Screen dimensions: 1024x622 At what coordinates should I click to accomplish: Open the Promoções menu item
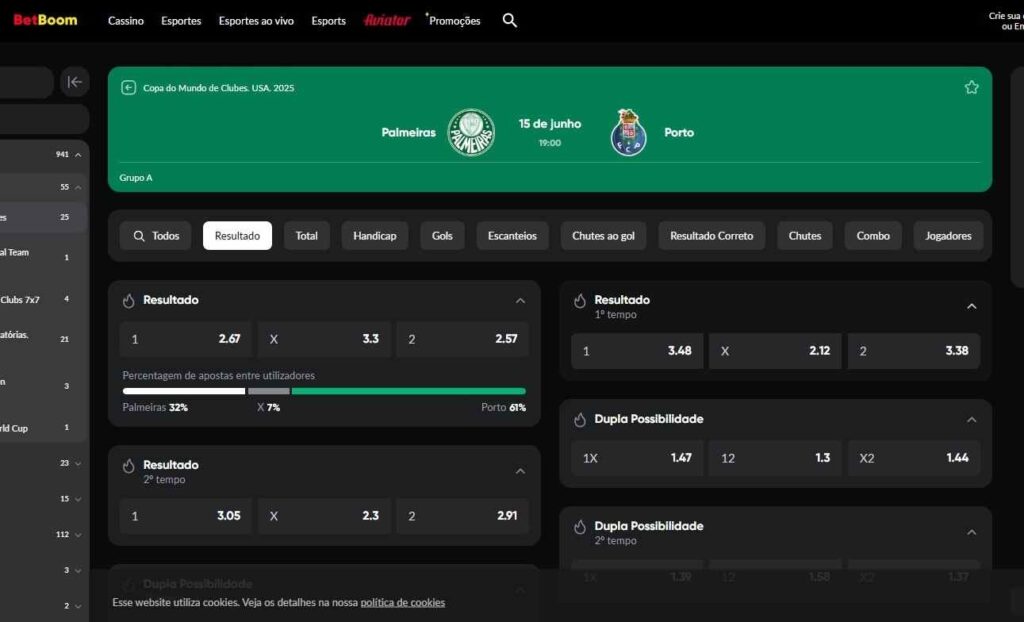click(x=454, y=19)
